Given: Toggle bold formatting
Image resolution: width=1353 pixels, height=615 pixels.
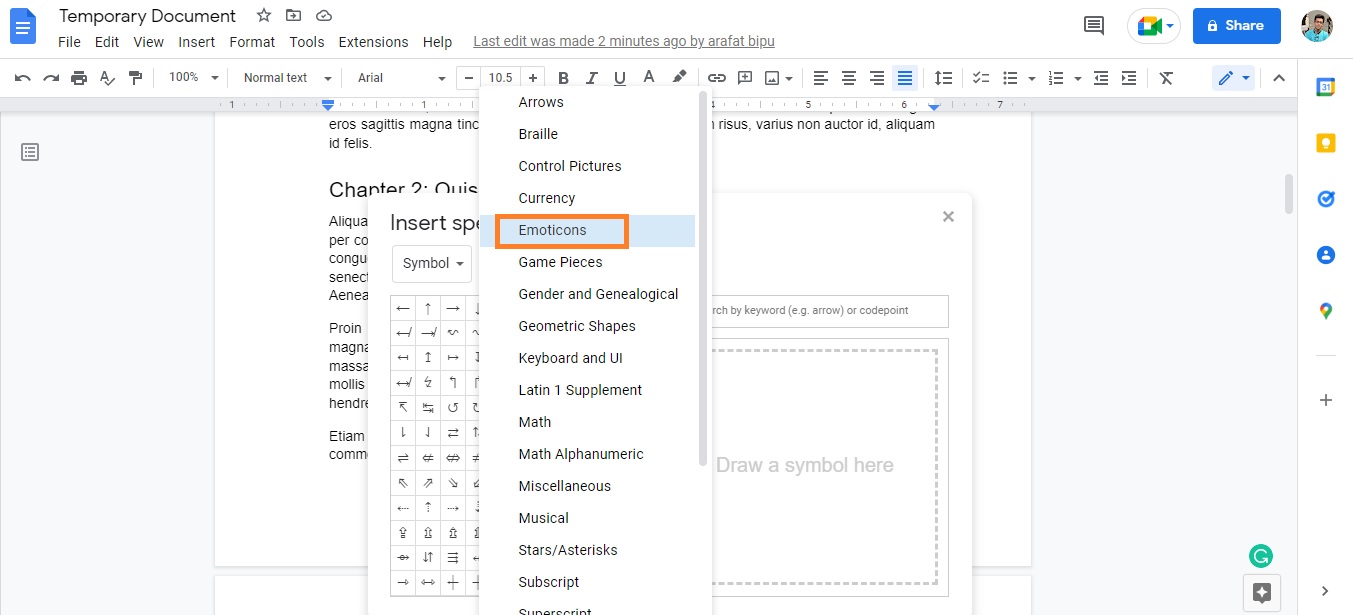Looking at the screenshot, I should [563, 77].
